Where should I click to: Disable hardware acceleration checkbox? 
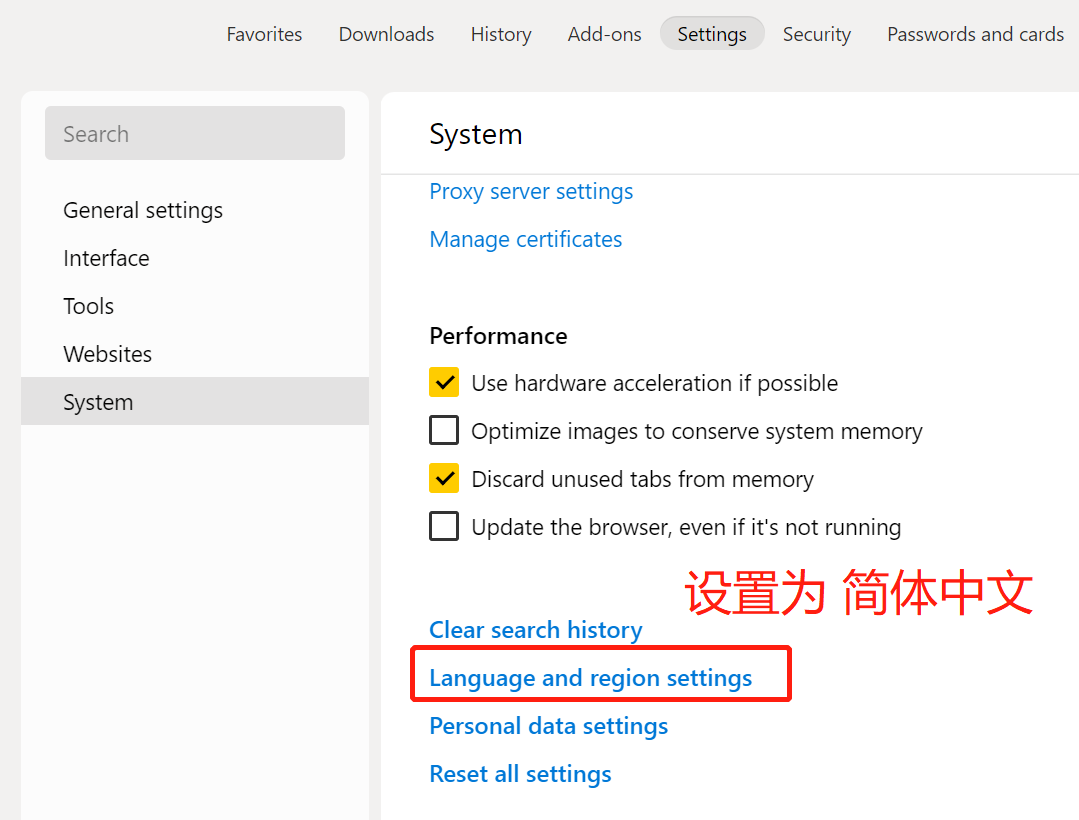coord(444,382)
